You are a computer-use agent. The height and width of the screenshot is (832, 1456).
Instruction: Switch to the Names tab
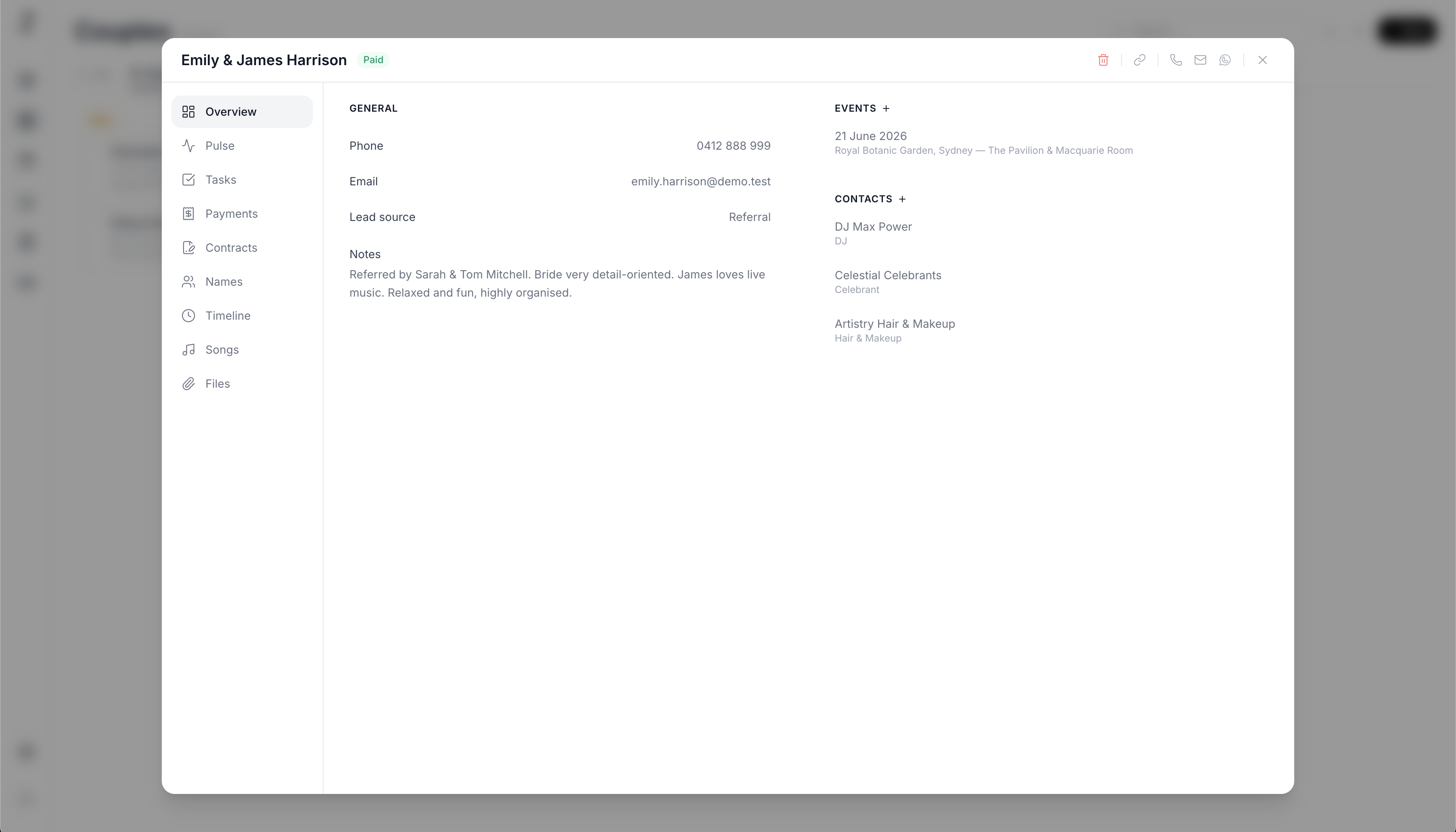click(x=242, y=282)
